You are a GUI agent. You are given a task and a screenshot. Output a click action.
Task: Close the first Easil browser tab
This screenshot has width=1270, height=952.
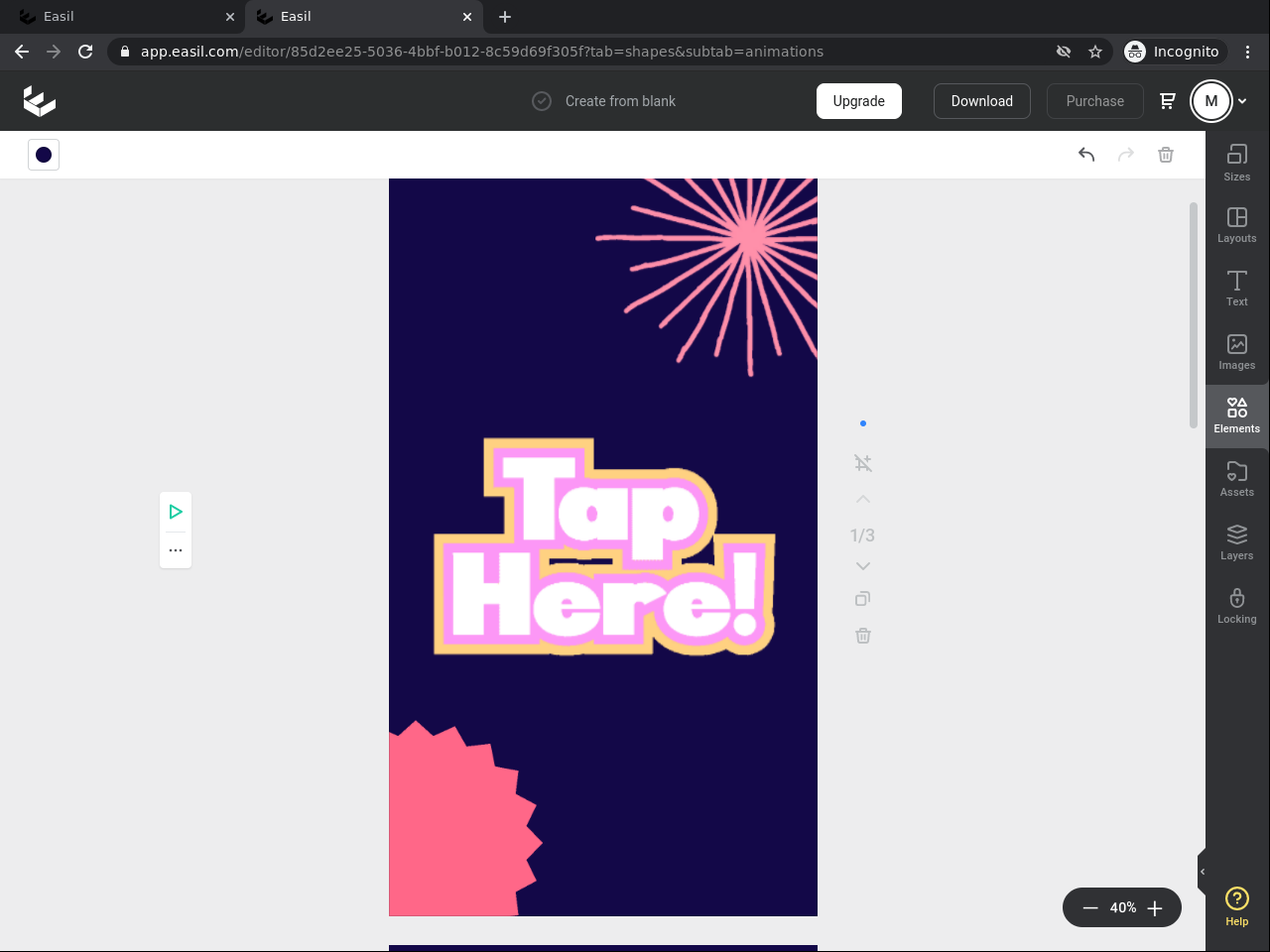[230, 17]
